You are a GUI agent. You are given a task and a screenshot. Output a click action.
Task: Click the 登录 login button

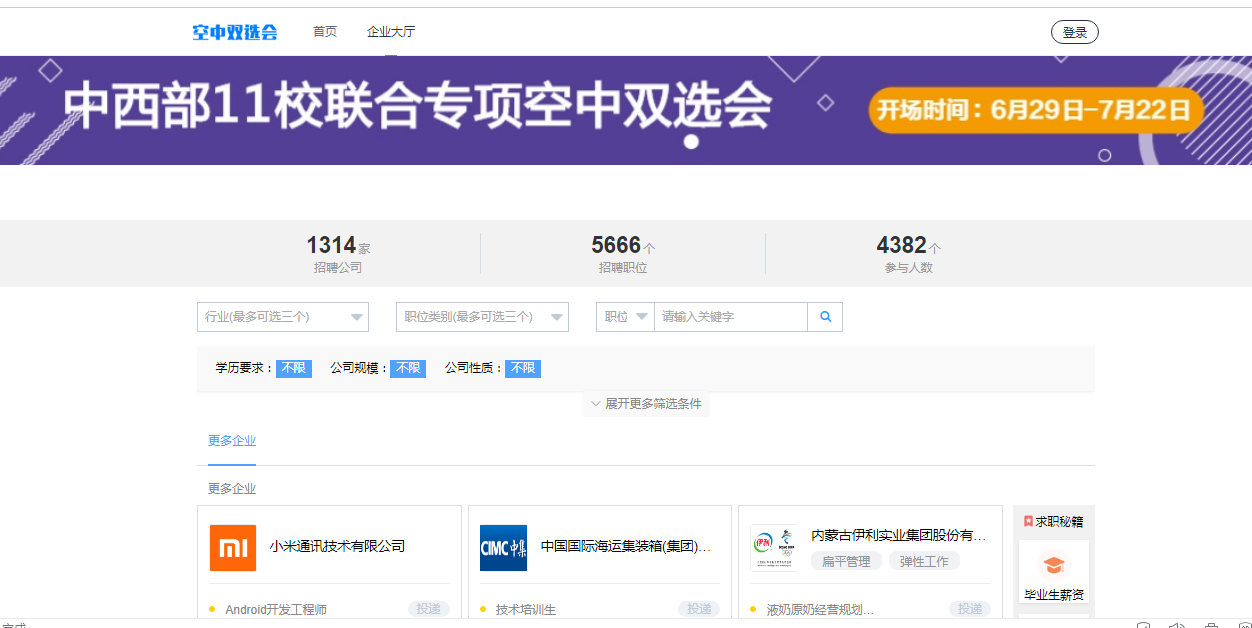pos(1074,32)
